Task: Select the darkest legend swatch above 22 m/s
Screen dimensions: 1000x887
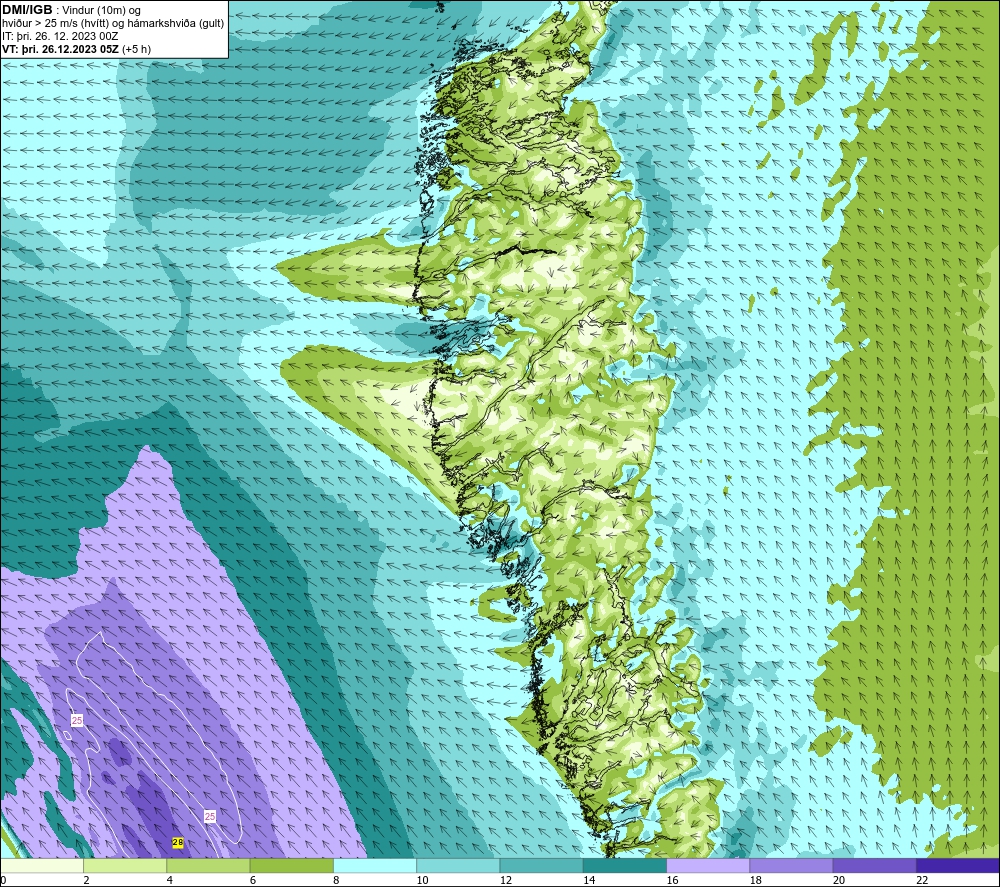Action: pos(958,865)
